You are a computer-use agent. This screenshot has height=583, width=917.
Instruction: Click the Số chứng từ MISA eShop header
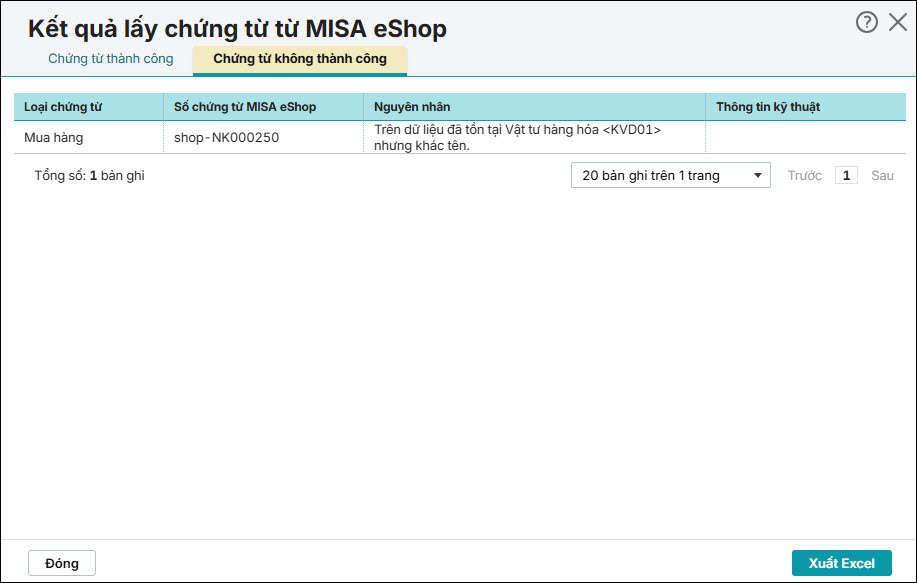(245, 107)
